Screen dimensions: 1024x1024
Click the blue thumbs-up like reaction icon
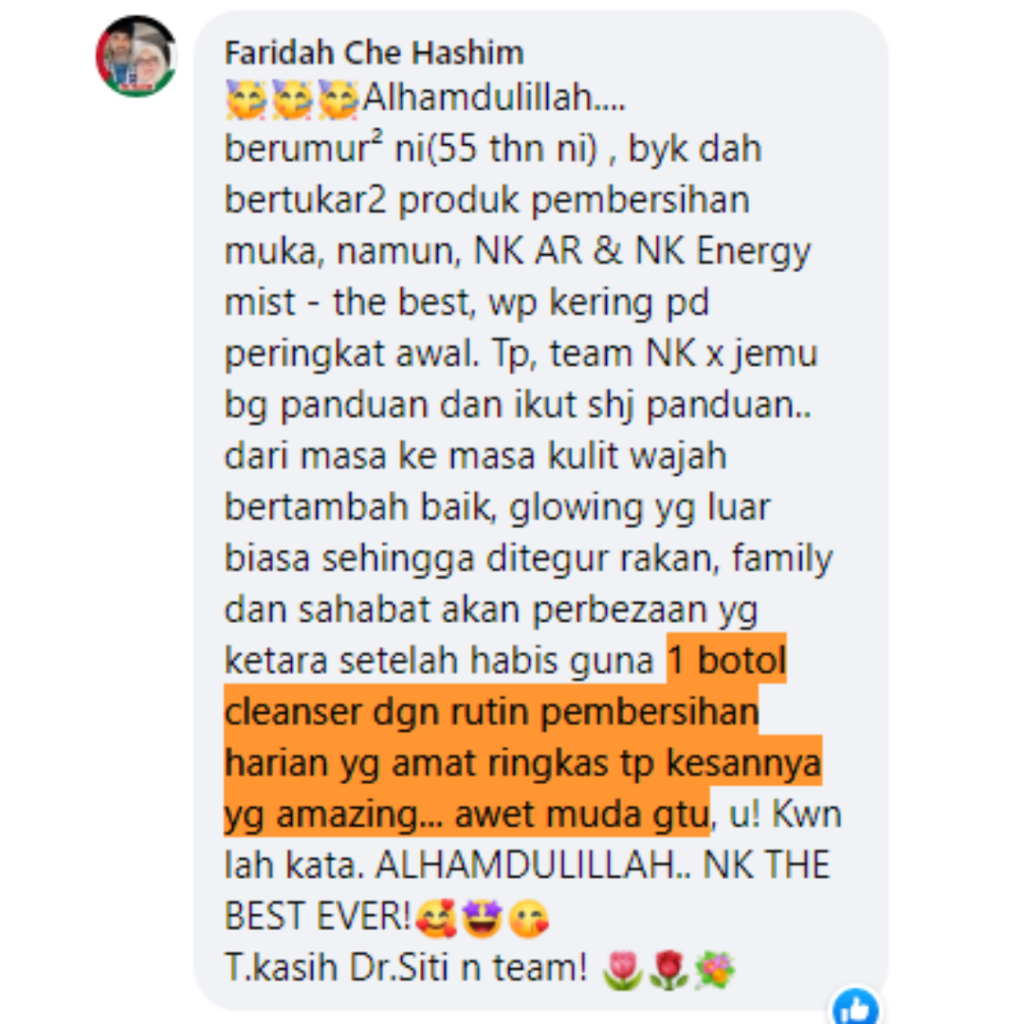(x=856, y=1006)
